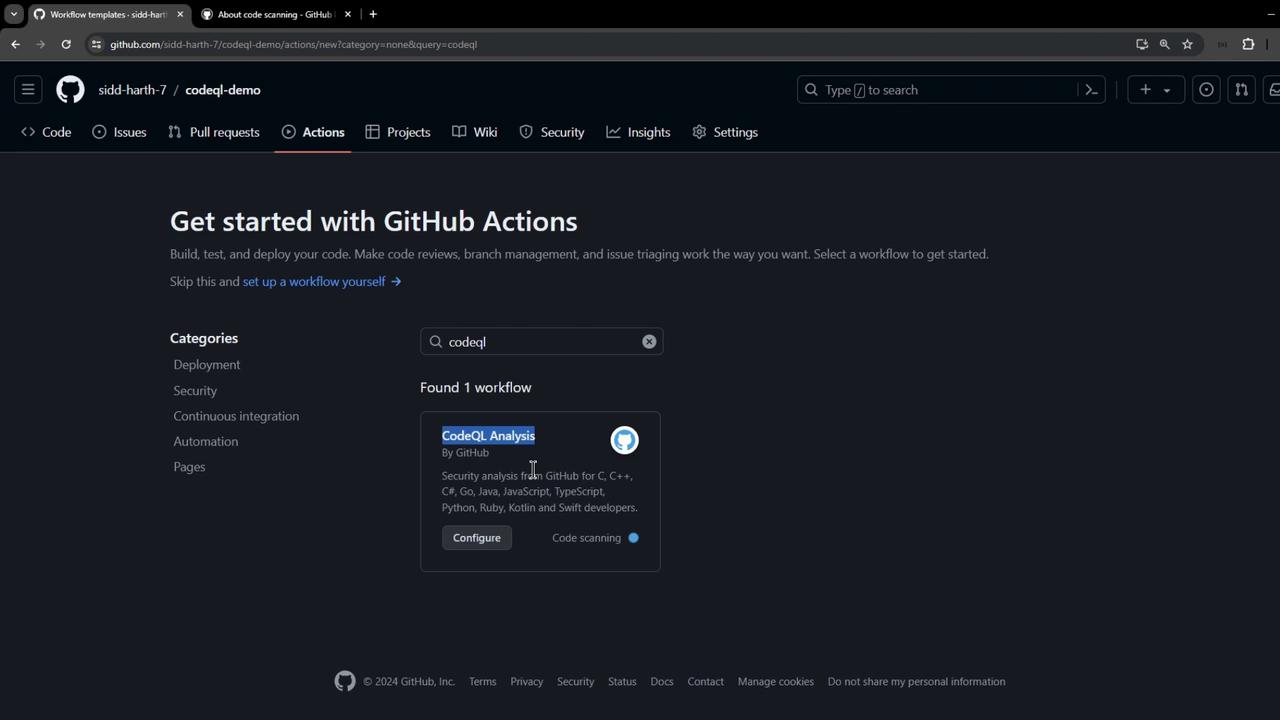View the Insights repository tab

pyautogui.click(x=638, y=132)
